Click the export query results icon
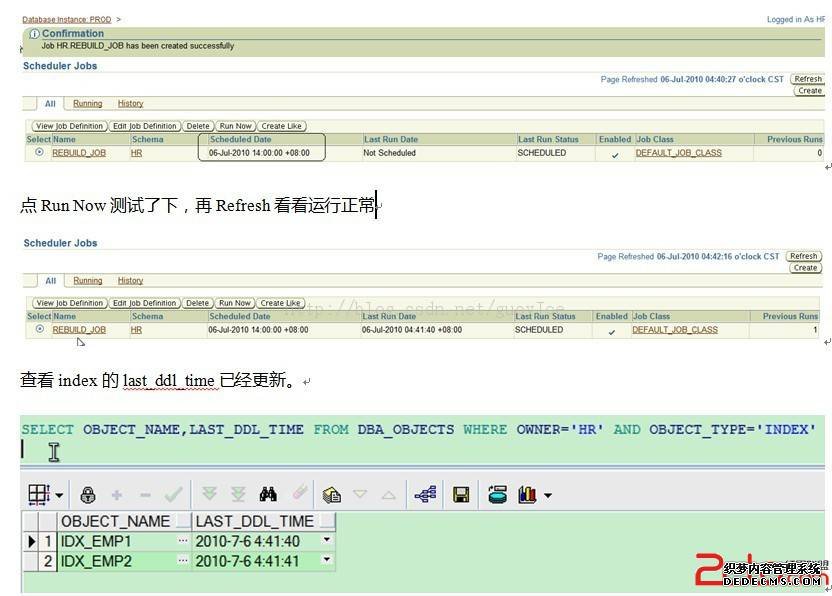 click(332, 495)
